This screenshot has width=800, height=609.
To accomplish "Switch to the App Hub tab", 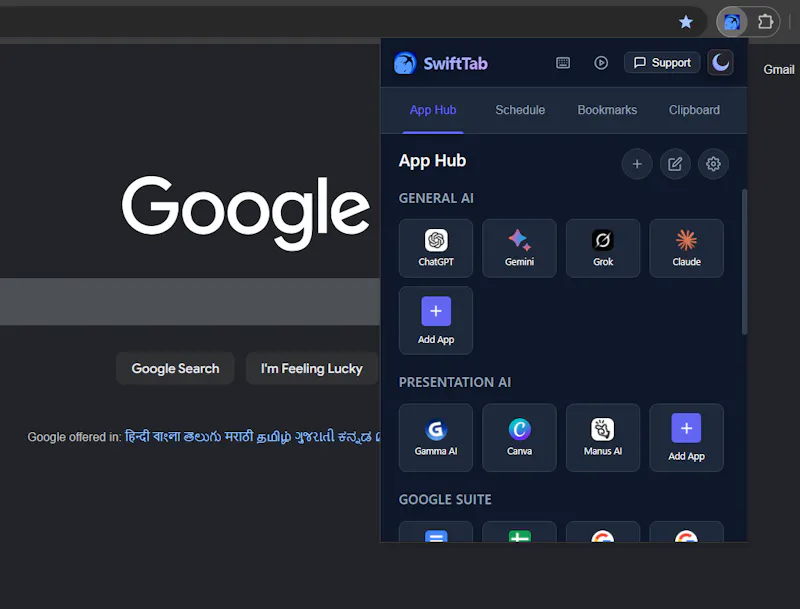I will (x=433, y=110).
